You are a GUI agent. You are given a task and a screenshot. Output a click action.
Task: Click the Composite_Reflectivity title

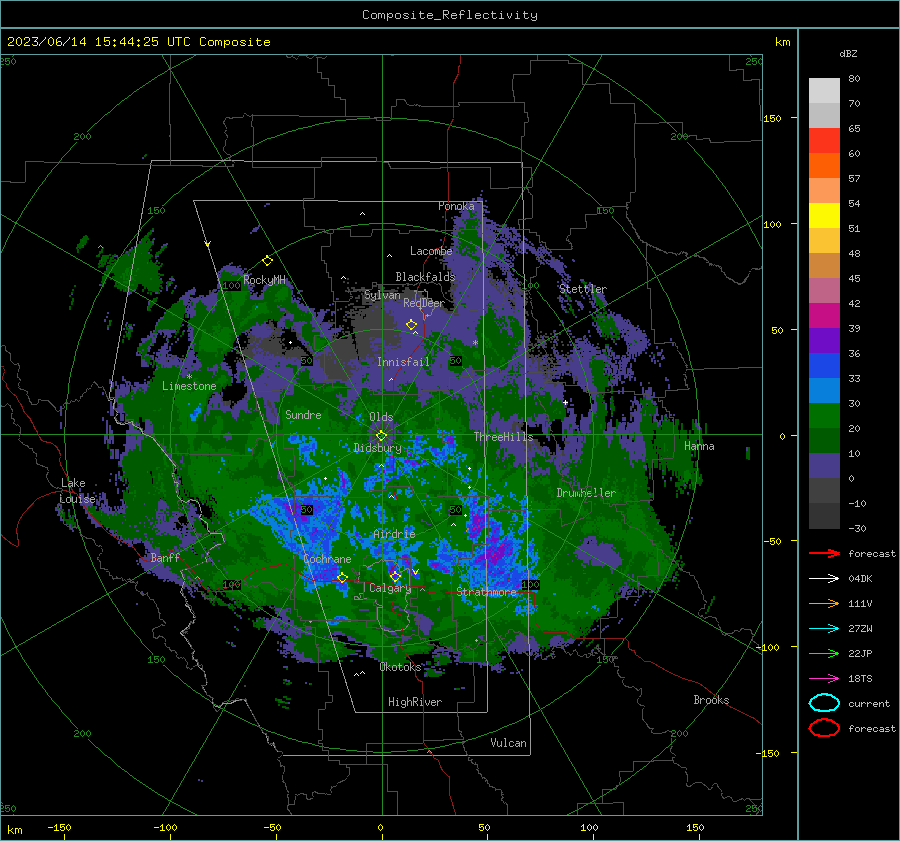pyautogui.click(x=449, y=15)
